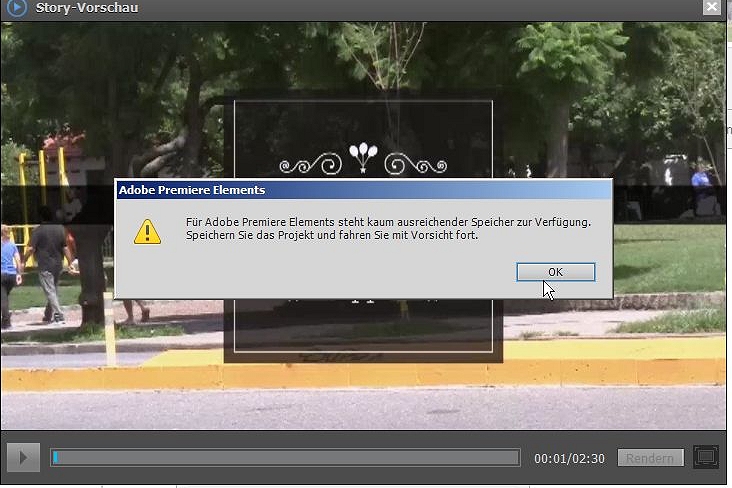The image size is (732, 488).
Task: Click the Adobe Premiere Elements dialog title bar
Action: click(x=364, y=190)
